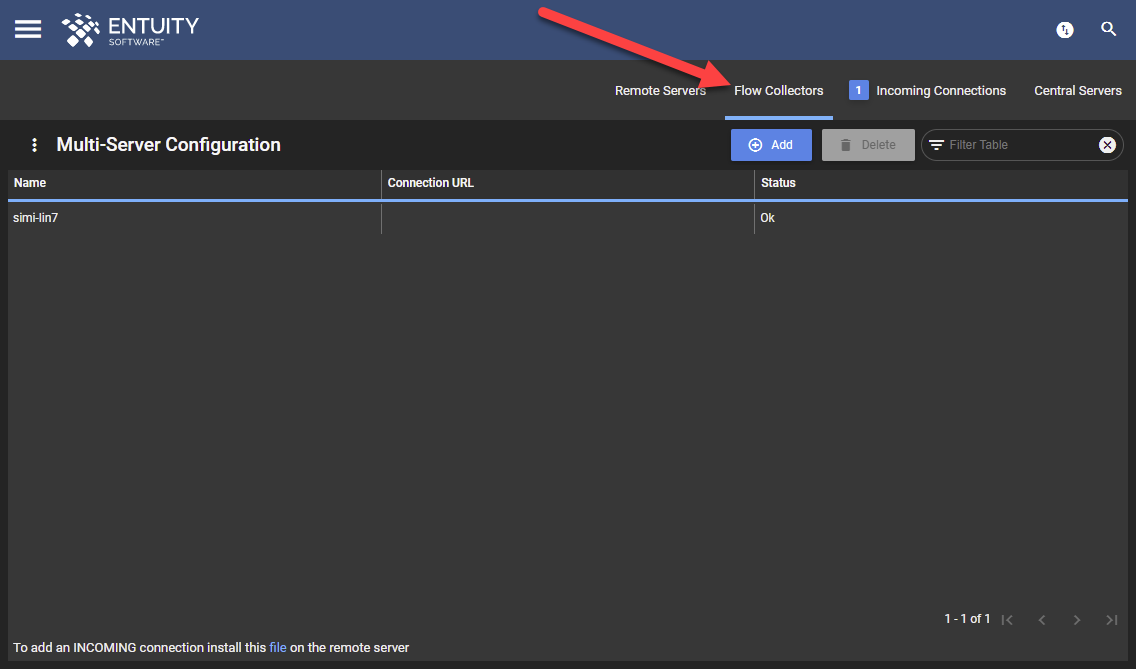Go to the previous page
Screen dimensions: 1136x669
point(1042,620)
